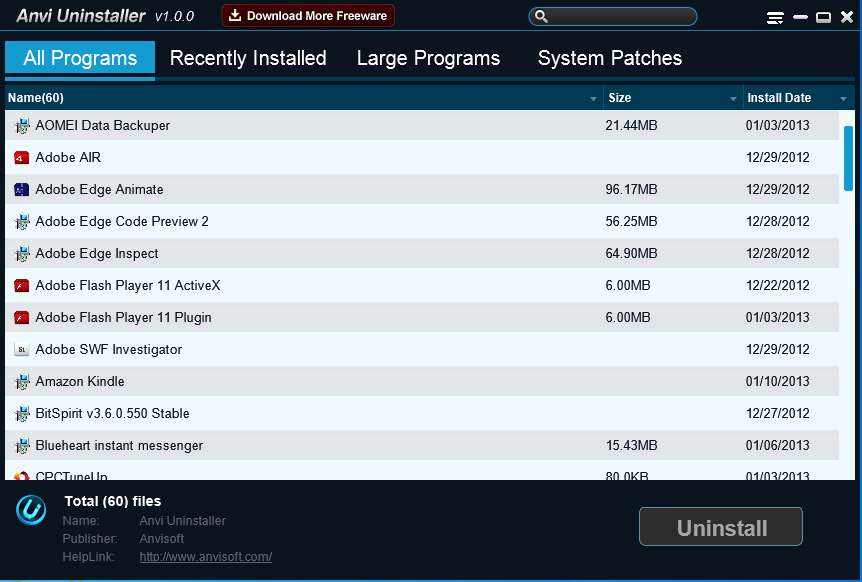Open the Name column sort arrow
The image size is (862, 582).
[593, 99]
